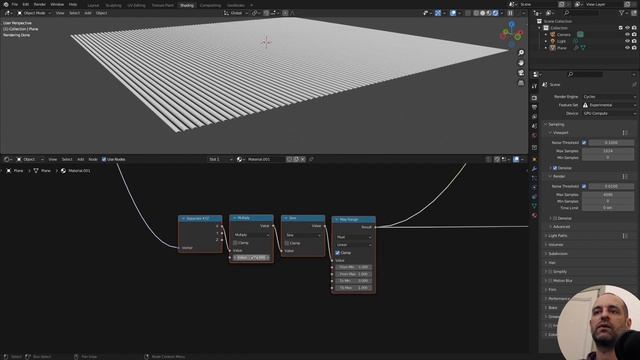Screen dimensions: 640x360
Task: Select rendered viewport shading mode
Action: tap(496, 13)
